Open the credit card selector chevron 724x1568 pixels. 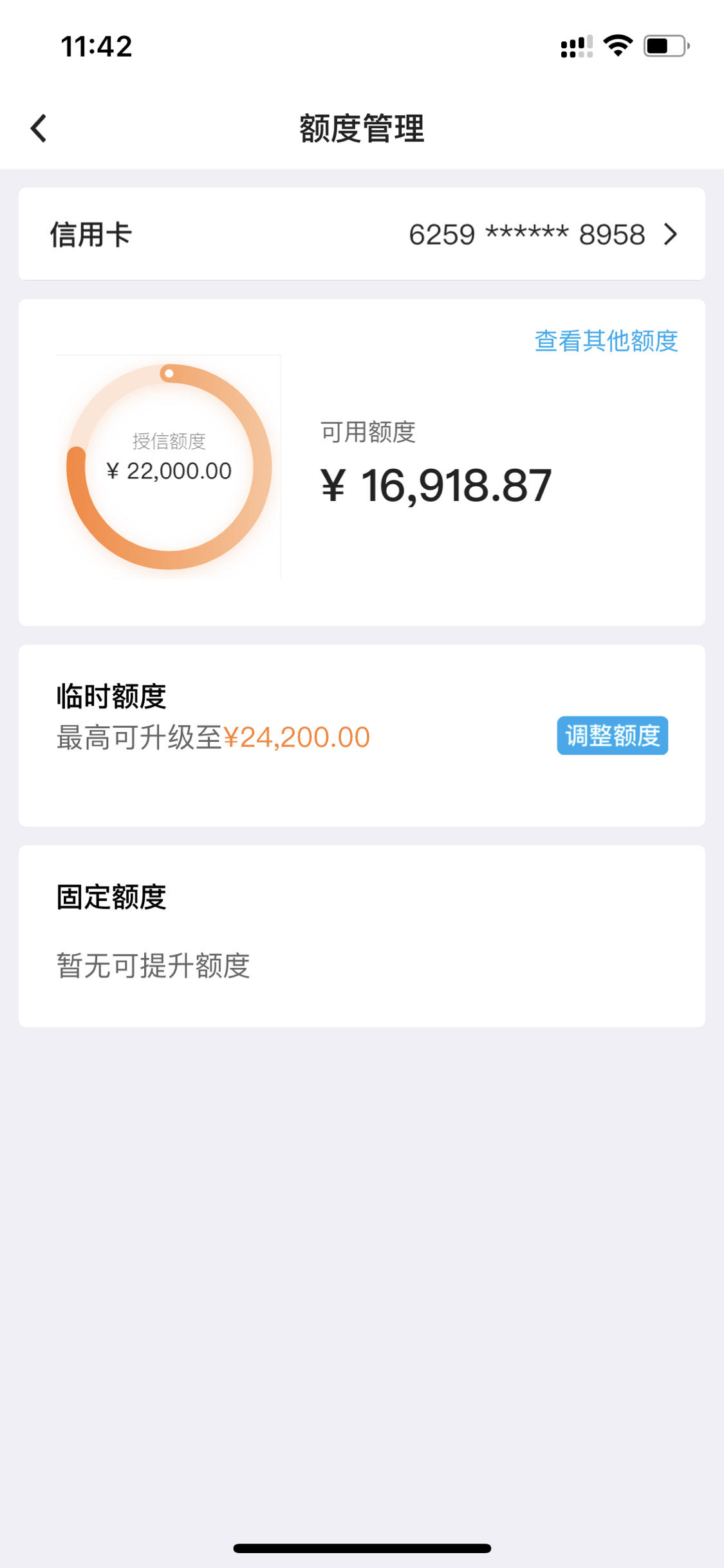point(671,234)
